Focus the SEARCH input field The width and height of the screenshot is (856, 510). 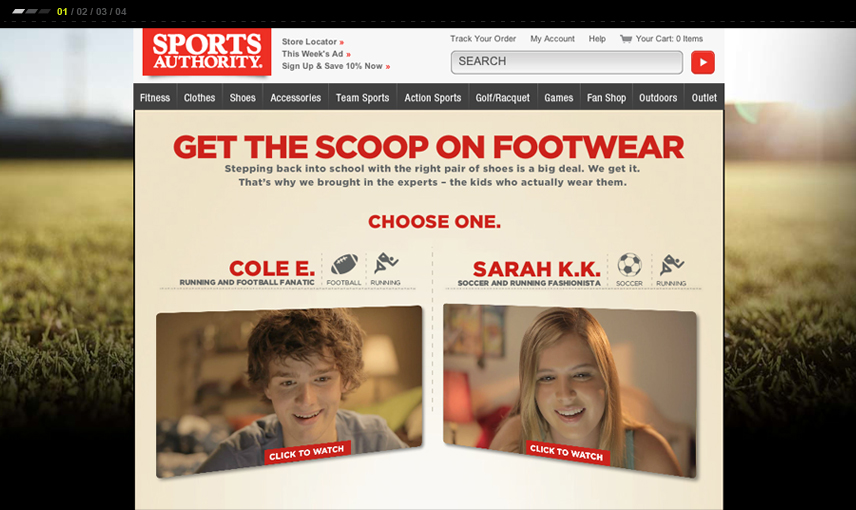tap(567, 62)
